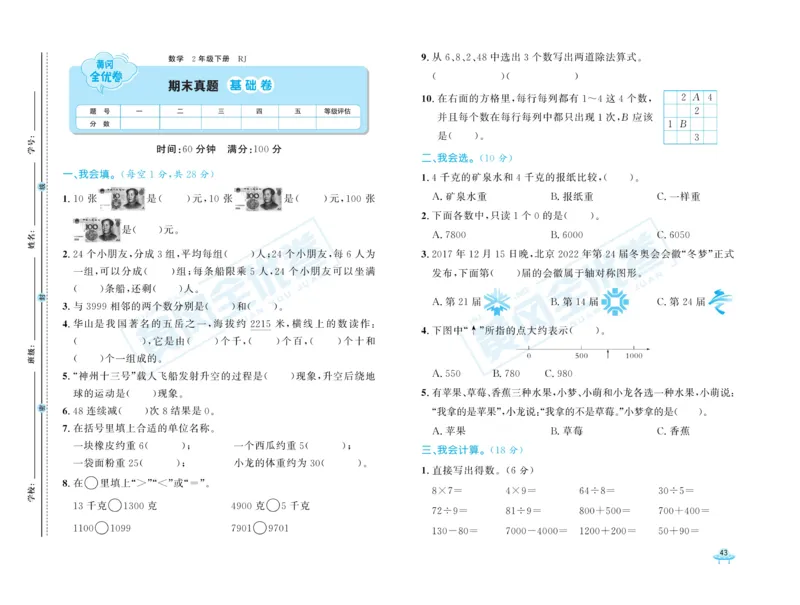The width and height of the screenshot is (800, 605).
Task: Click the 500 mark on the number line
Action: 580,352
